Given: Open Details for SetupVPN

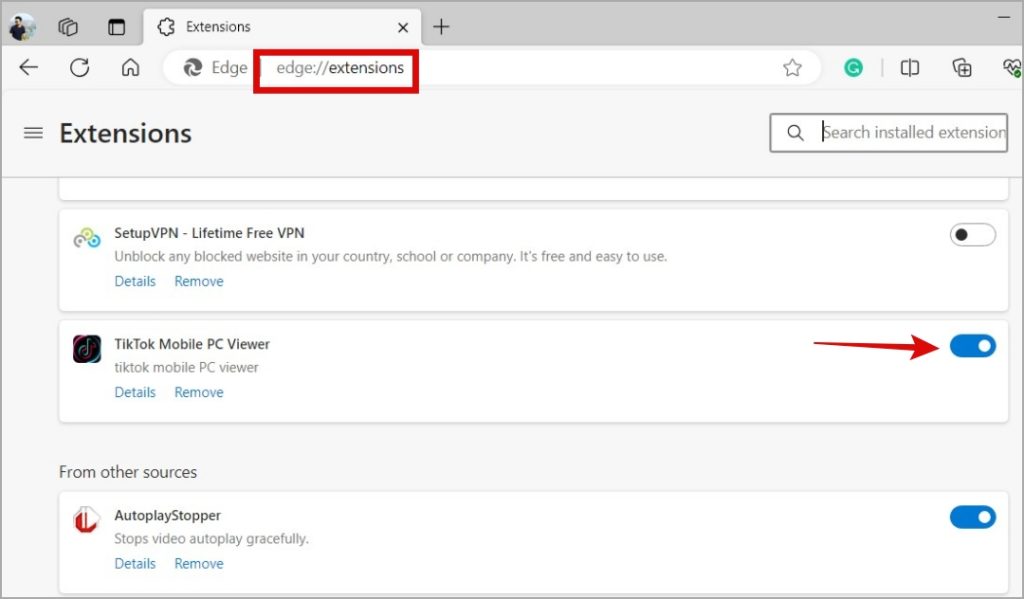Looking at the screenshot, I should [x=135, y=282].
